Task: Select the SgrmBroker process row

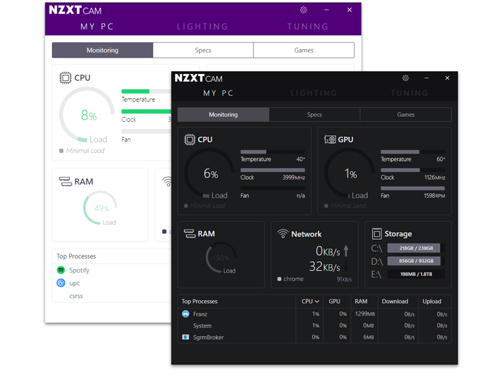Action: [314, 337]
